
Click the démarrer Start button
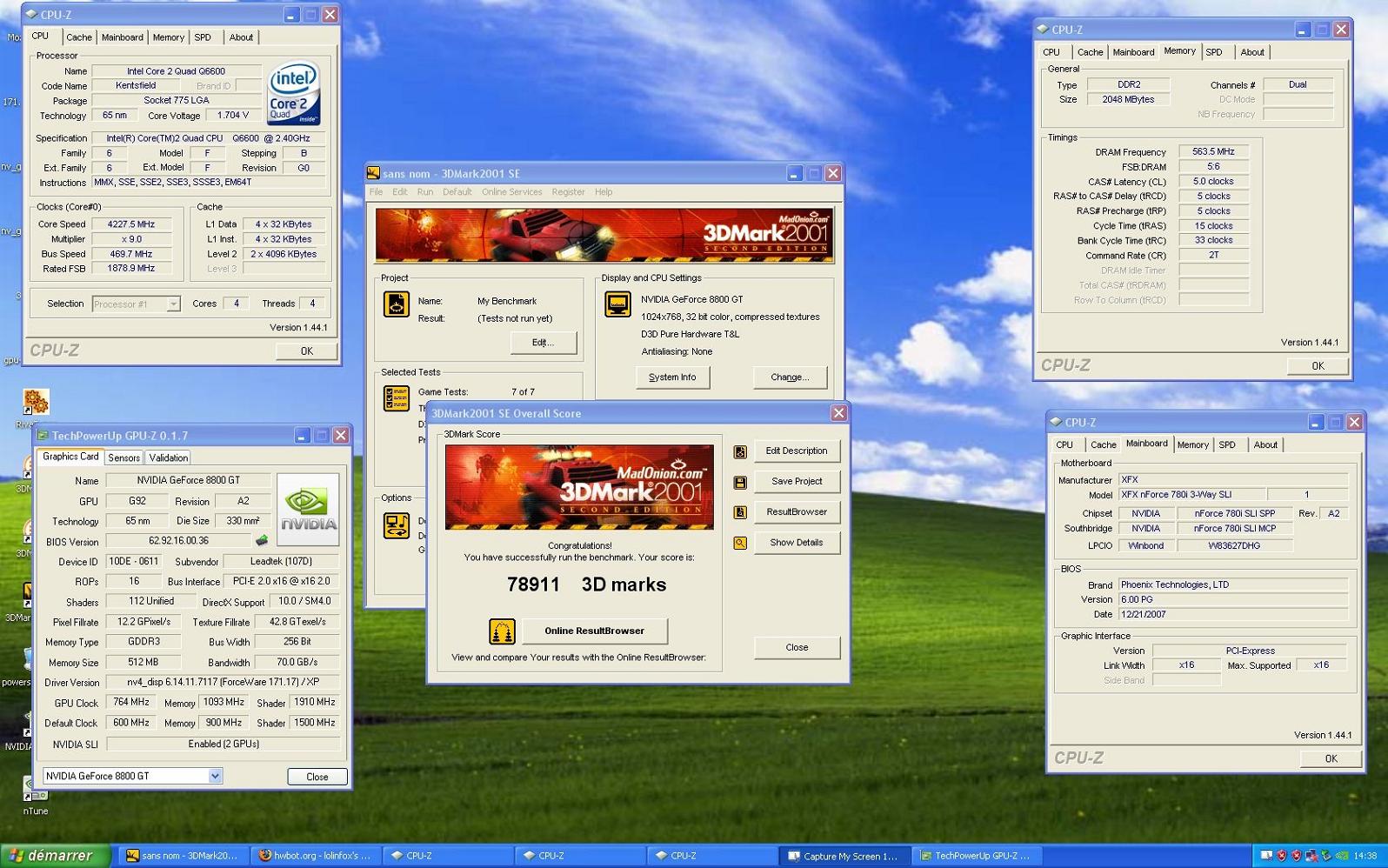pos(55,856)
